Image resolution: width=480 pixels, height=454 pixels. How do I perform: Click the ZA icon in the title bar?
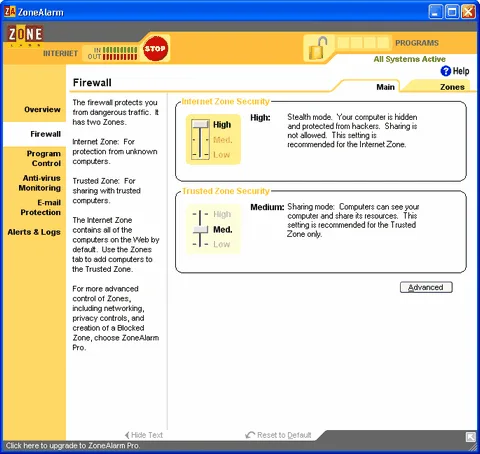(10, 12)
